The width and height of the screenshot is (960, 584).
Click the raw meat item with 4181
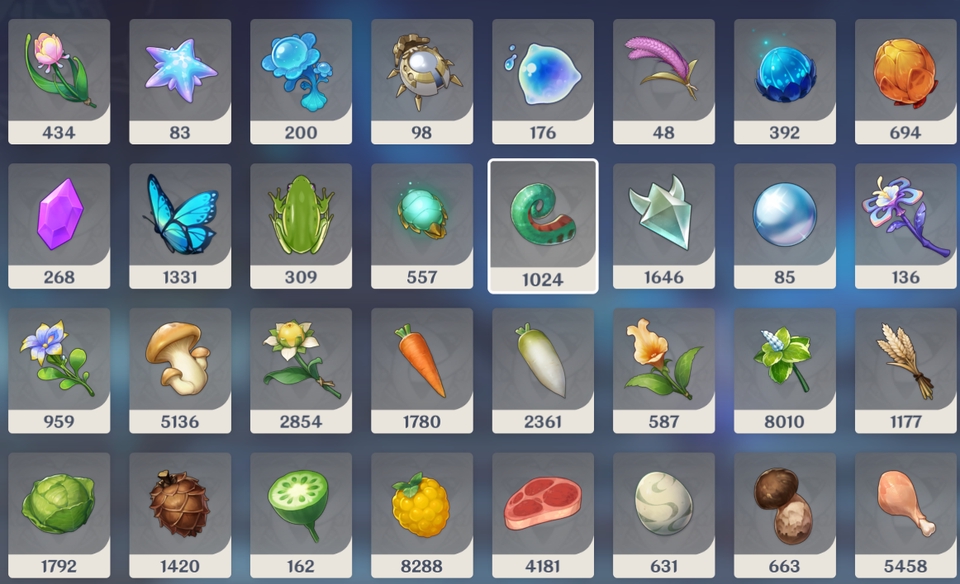click(x=542, y=515)
